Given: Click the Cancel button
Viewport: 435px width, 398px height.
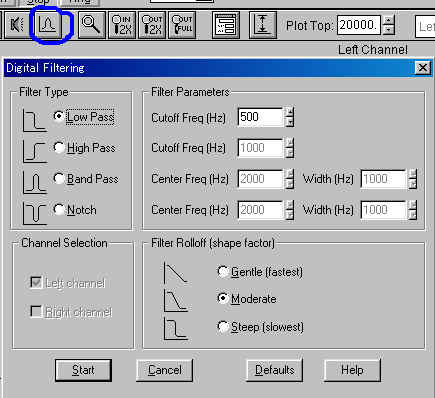Looking at the screenshot, I should pos(165,370).
